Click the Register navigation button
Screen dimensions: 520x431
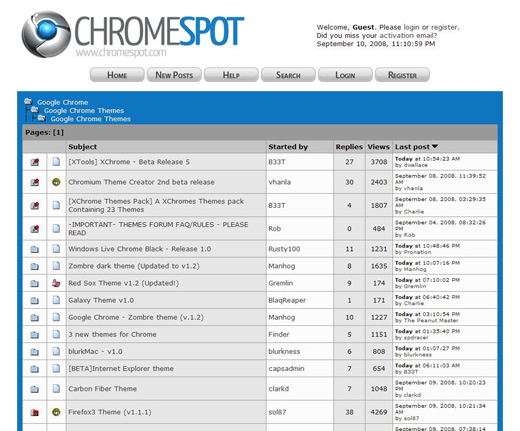402,75
